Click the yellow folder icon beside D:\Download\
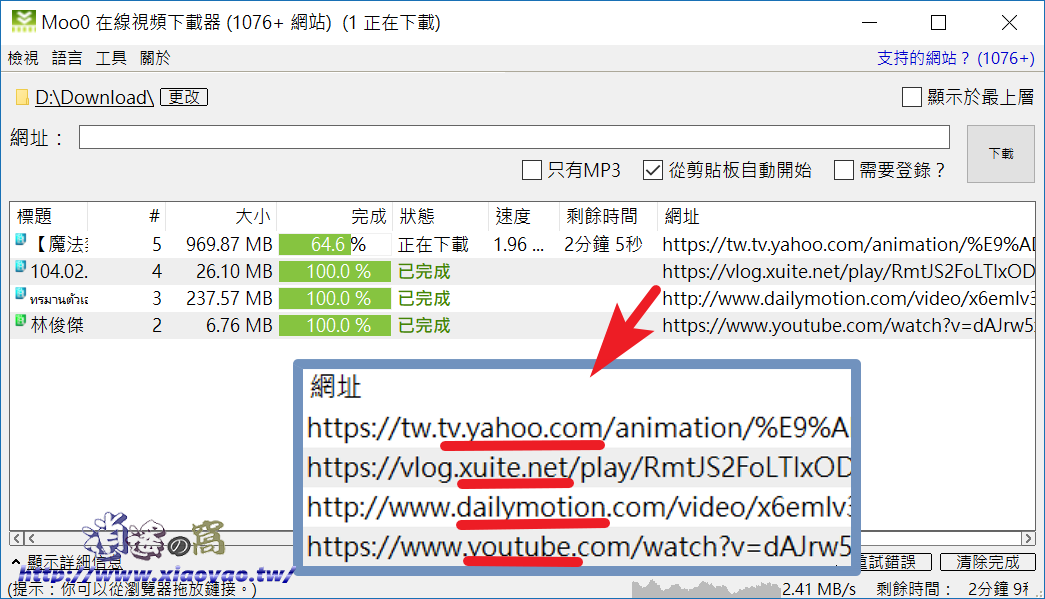Viewport: 1045px width, 599px height. pos(22,97)
